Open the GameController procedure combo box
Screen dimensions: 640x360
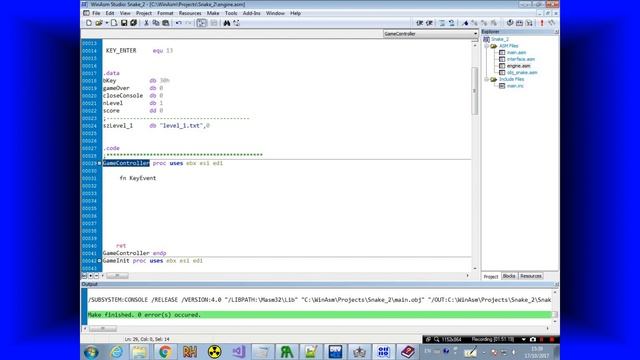[x=430, y=34]
